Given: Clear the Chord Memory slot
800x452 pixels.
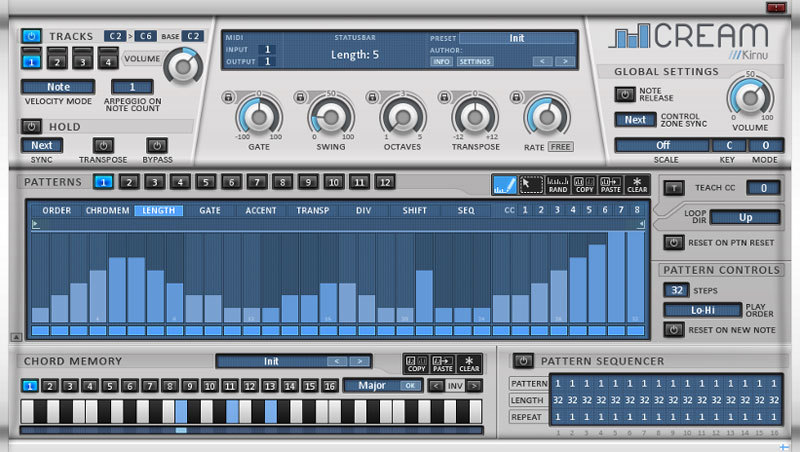Looking at the screenshot, I should pos(469,364).
